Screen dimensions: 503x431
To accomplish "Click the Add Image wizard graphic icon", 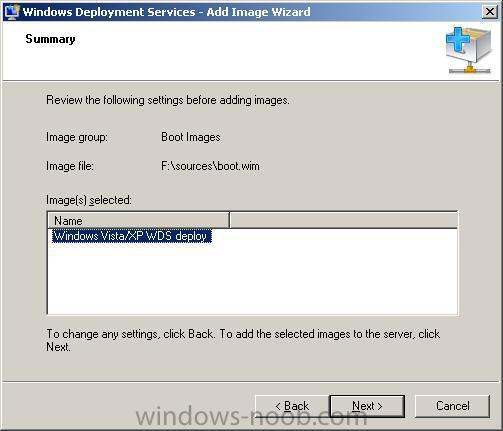I will pyautogui.click(x=469, y=50).
